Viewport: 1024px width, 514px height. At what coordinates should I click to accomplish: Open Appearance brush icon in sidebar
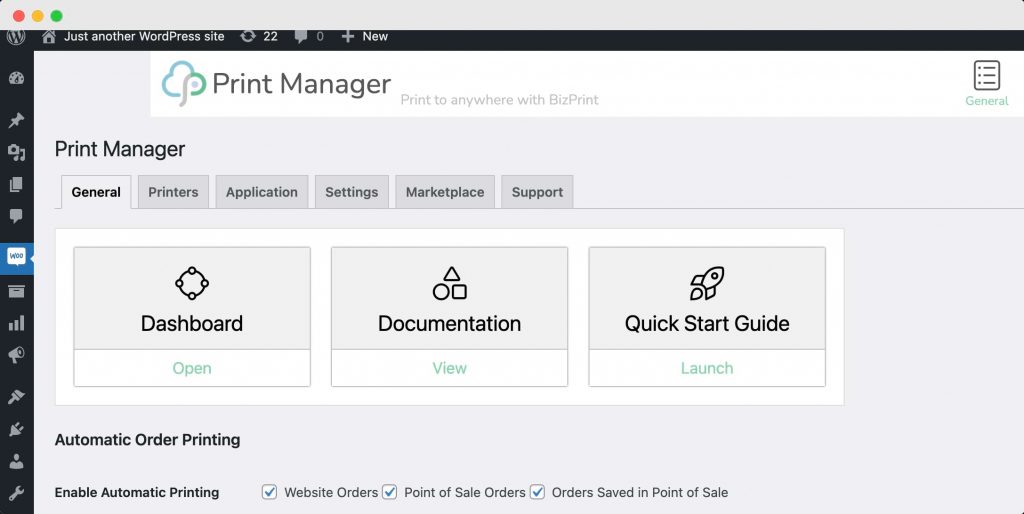pyautogui.click(x=16, y=396)
